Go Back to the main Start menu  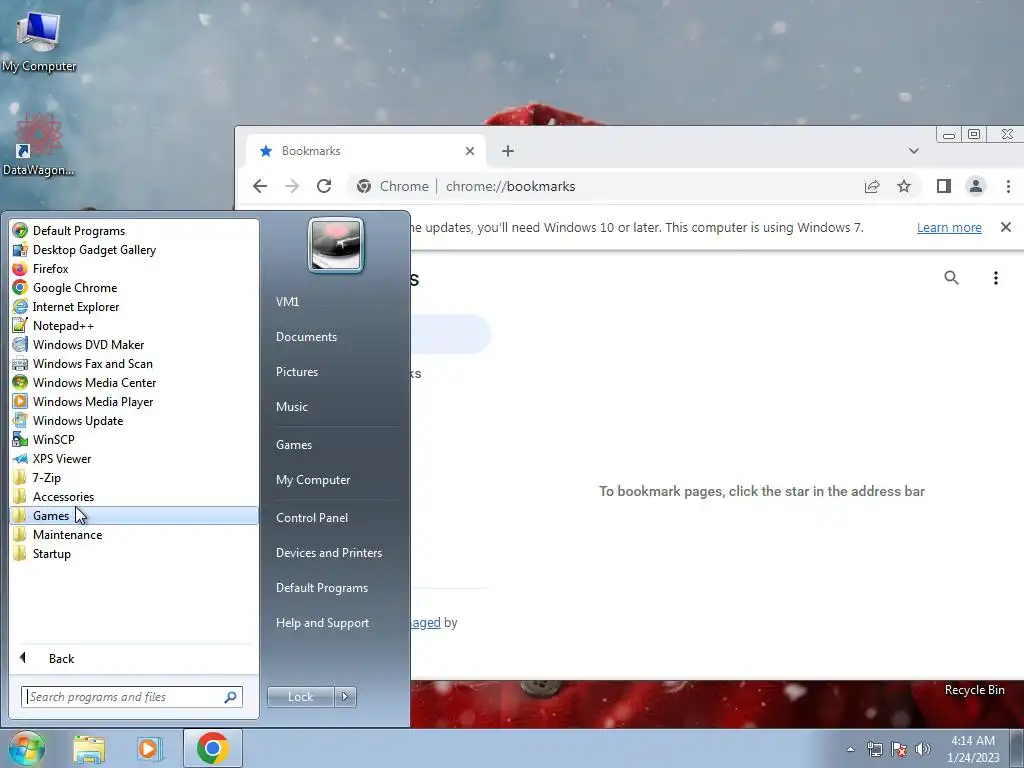point(134,658)
